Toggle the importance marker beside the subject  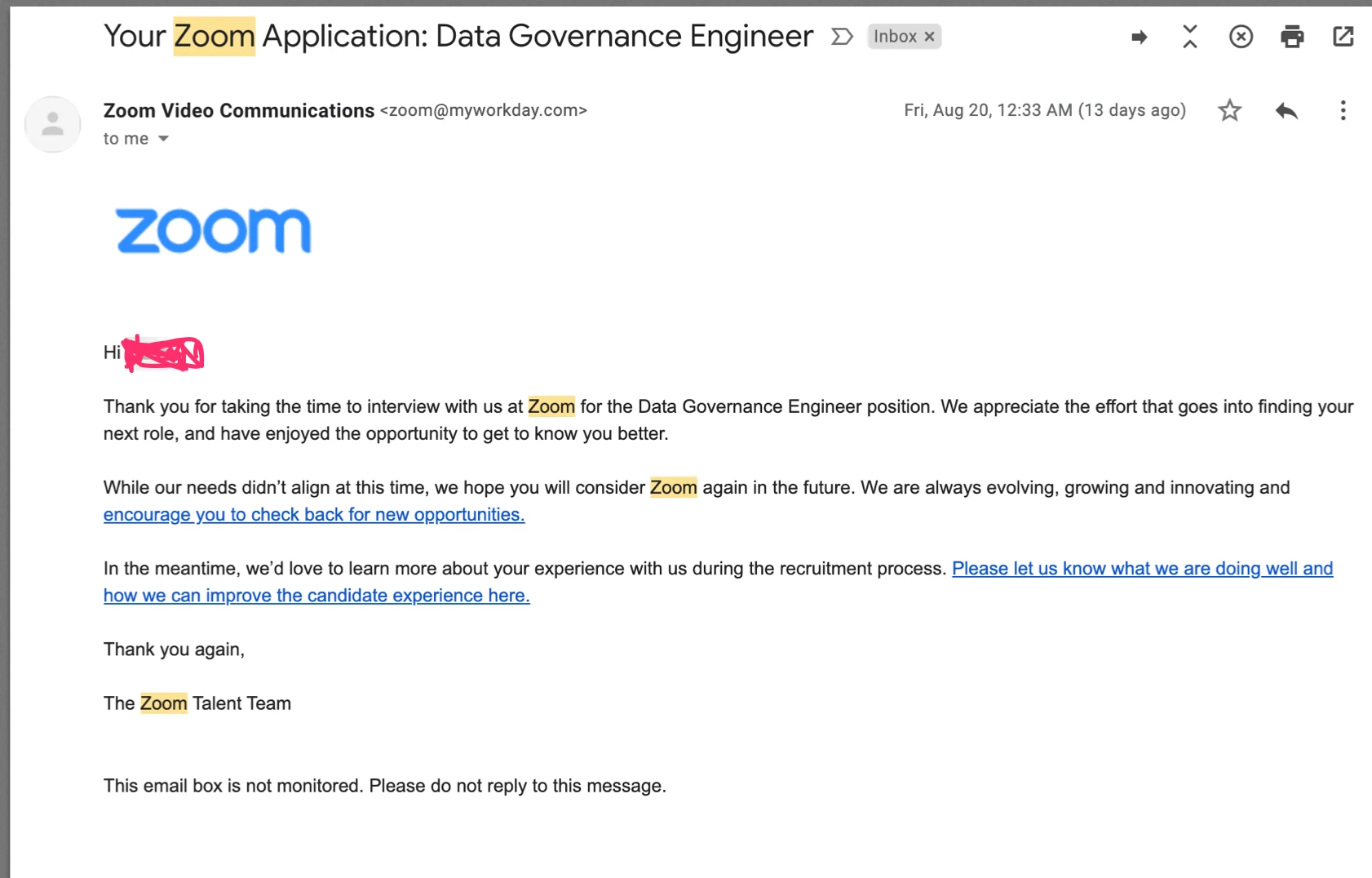point(842,37)
